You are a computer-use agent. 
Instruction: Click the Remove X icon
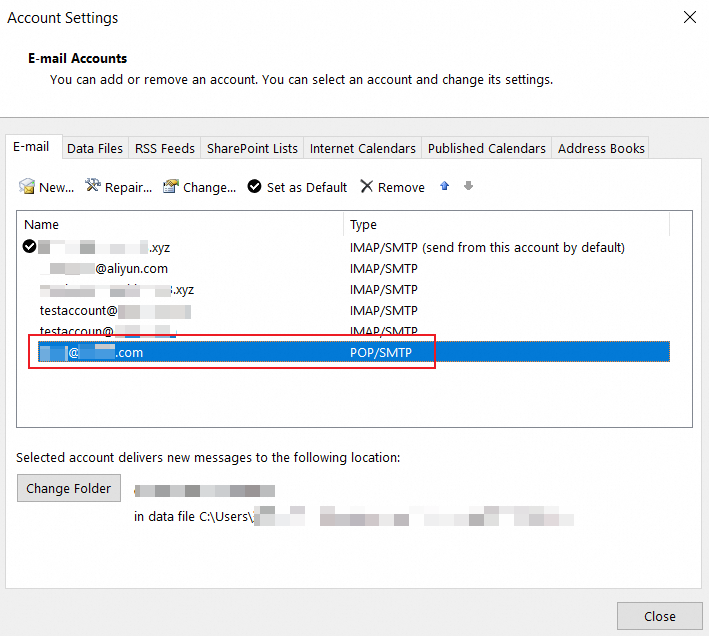[x=367, y=186]
